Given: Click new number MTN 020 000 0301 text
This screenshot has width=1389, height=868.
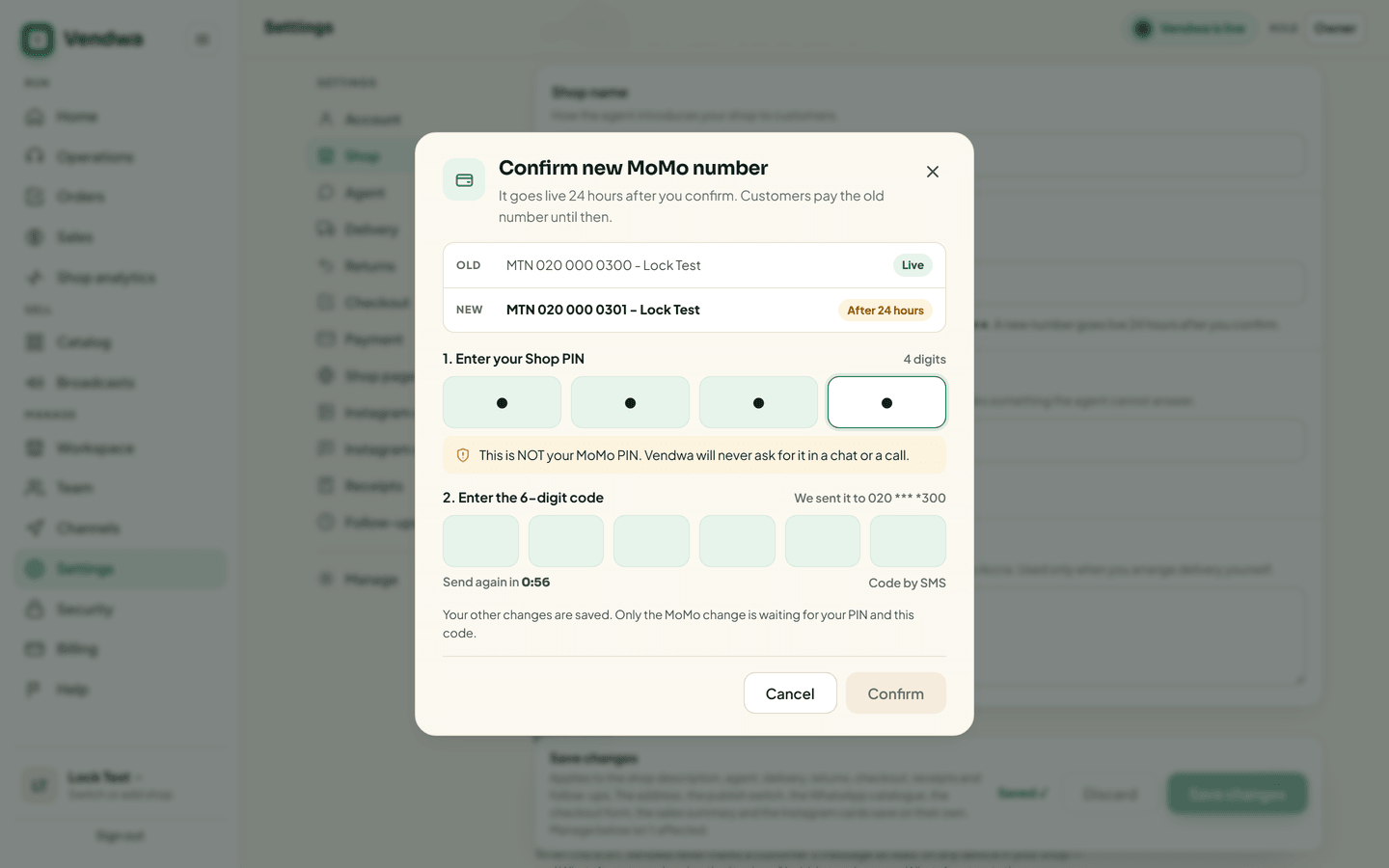Looking at the screenshot, I should tap(603, 310).
